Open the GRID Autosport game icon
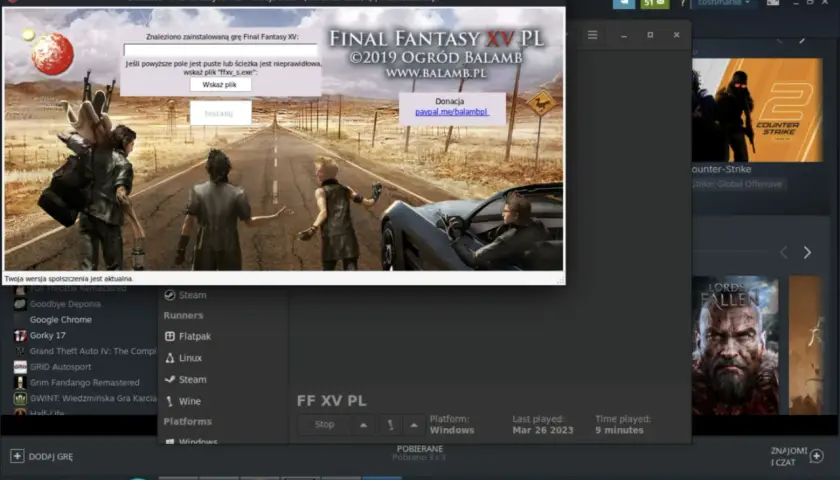The height and width of the screenshot is (480, 840). point(20,367)
